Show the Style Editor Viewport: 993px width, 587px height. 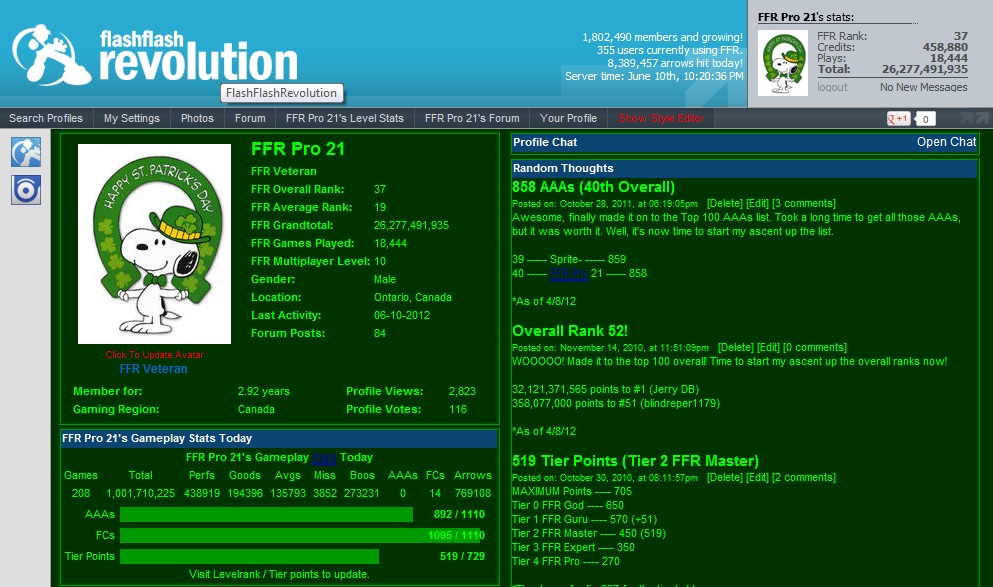661,118
